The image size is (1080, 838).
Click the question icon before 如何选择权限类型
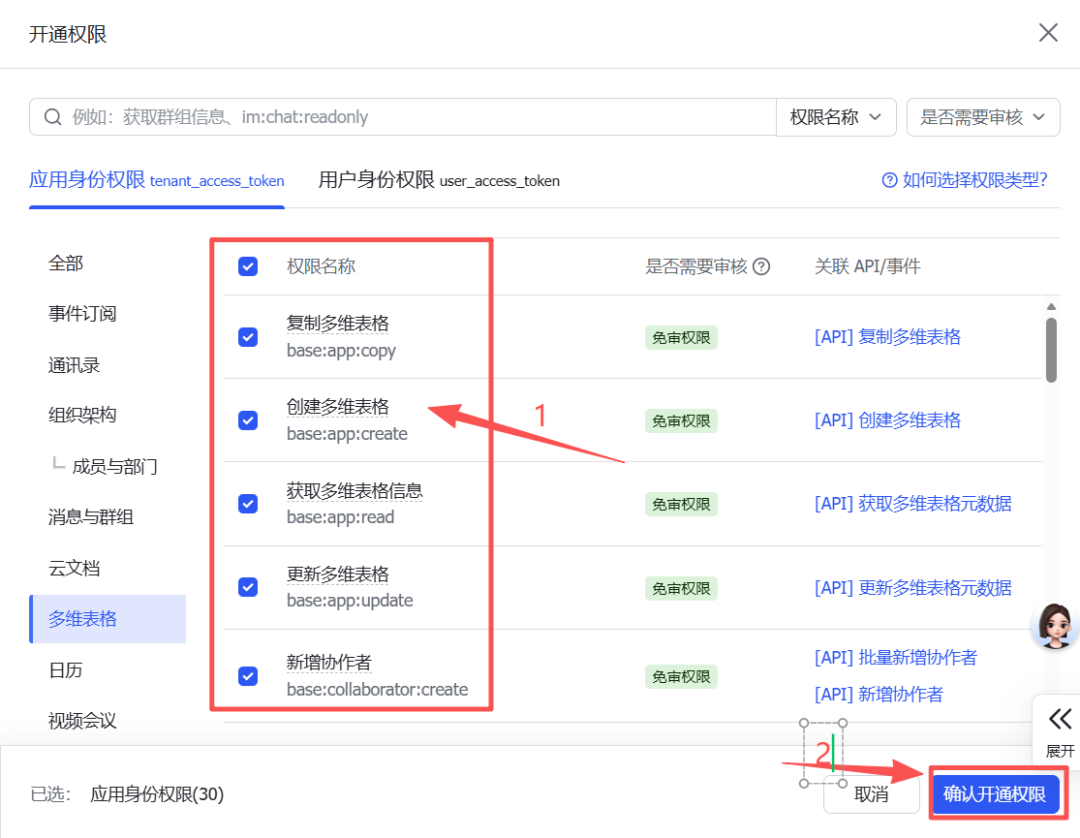pyautogui.click(x=889, y=180)
